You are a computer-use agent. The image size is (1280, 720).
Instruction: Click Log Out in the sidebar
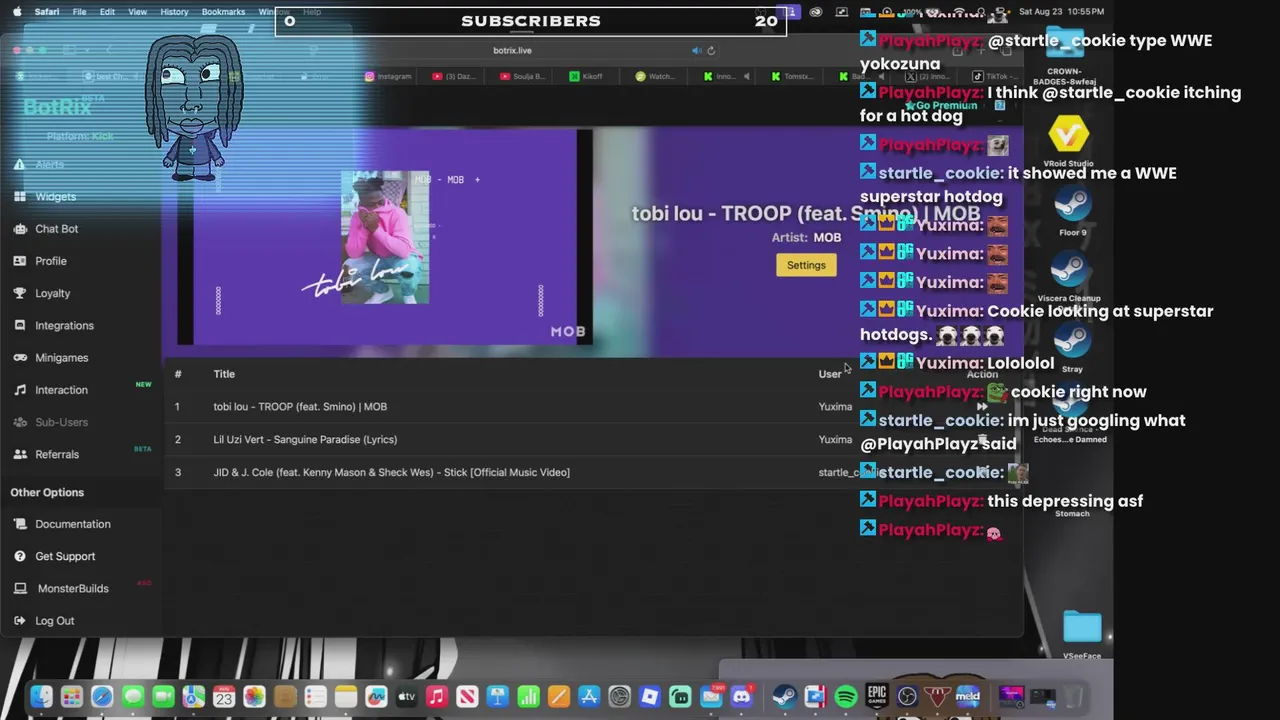click(55, 621)
